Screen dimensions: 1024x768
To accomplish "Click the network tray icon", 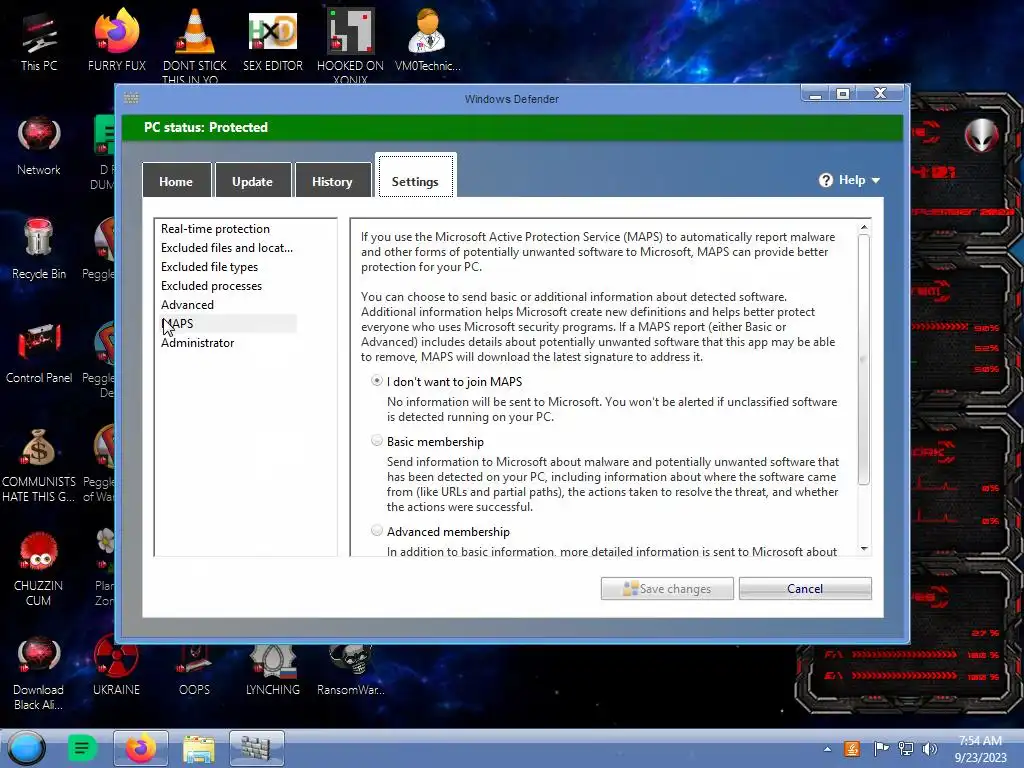I will tap(906, 749).
